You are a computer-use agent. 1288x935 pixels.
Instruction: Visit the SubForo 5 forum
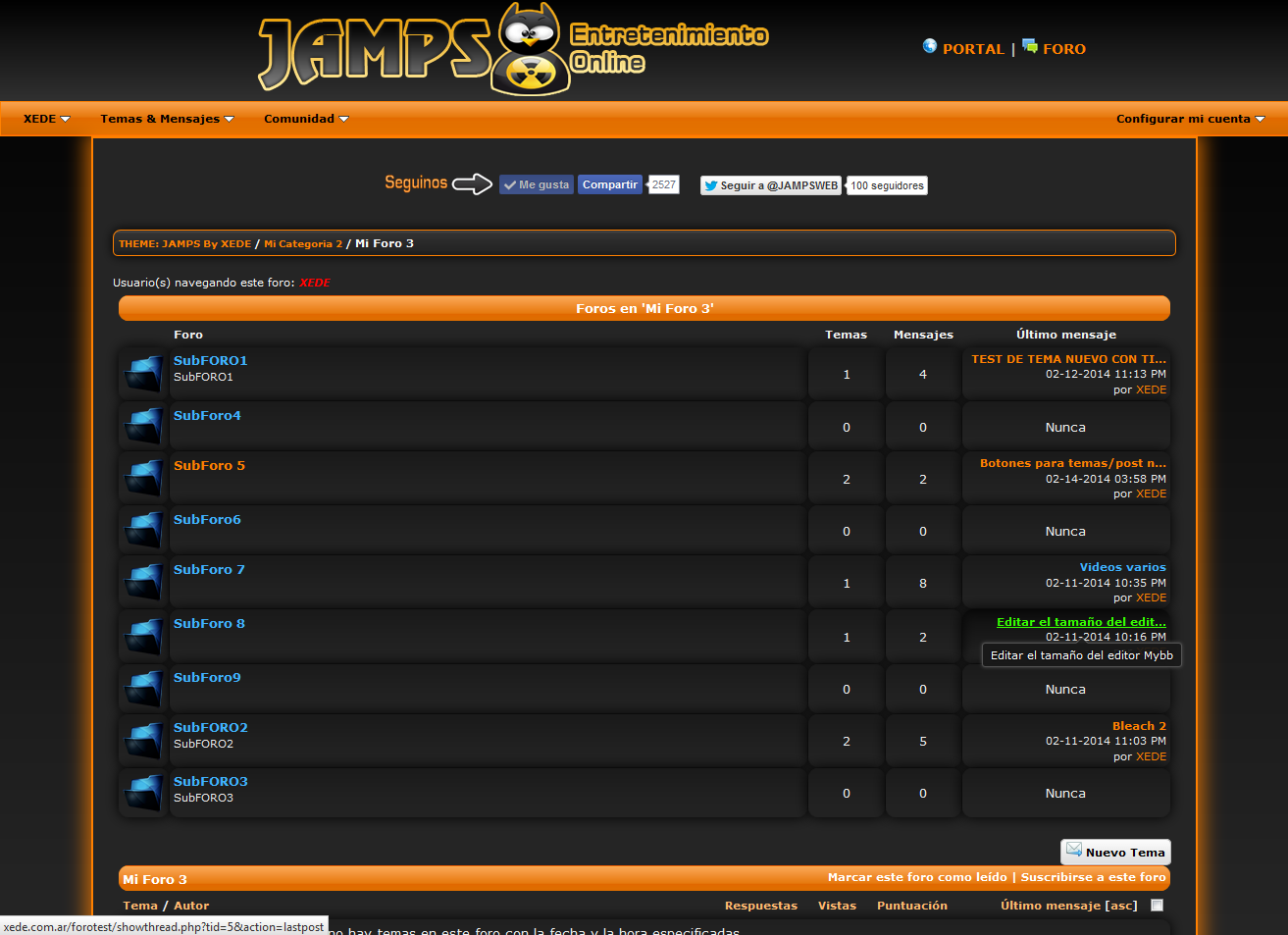[x=209, y=465]
